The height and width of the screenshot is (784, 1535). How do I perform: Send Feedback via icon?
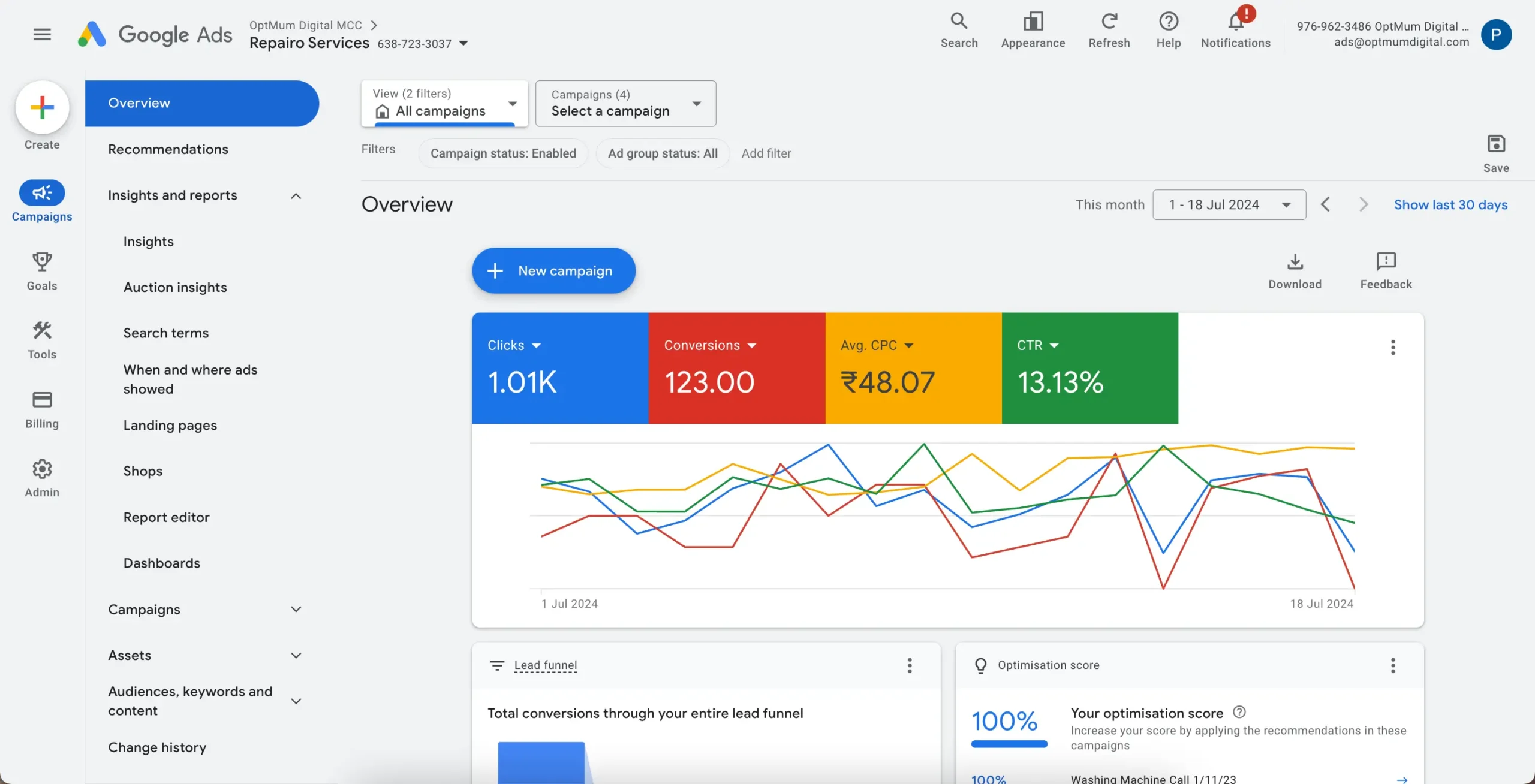[1386, 270]
